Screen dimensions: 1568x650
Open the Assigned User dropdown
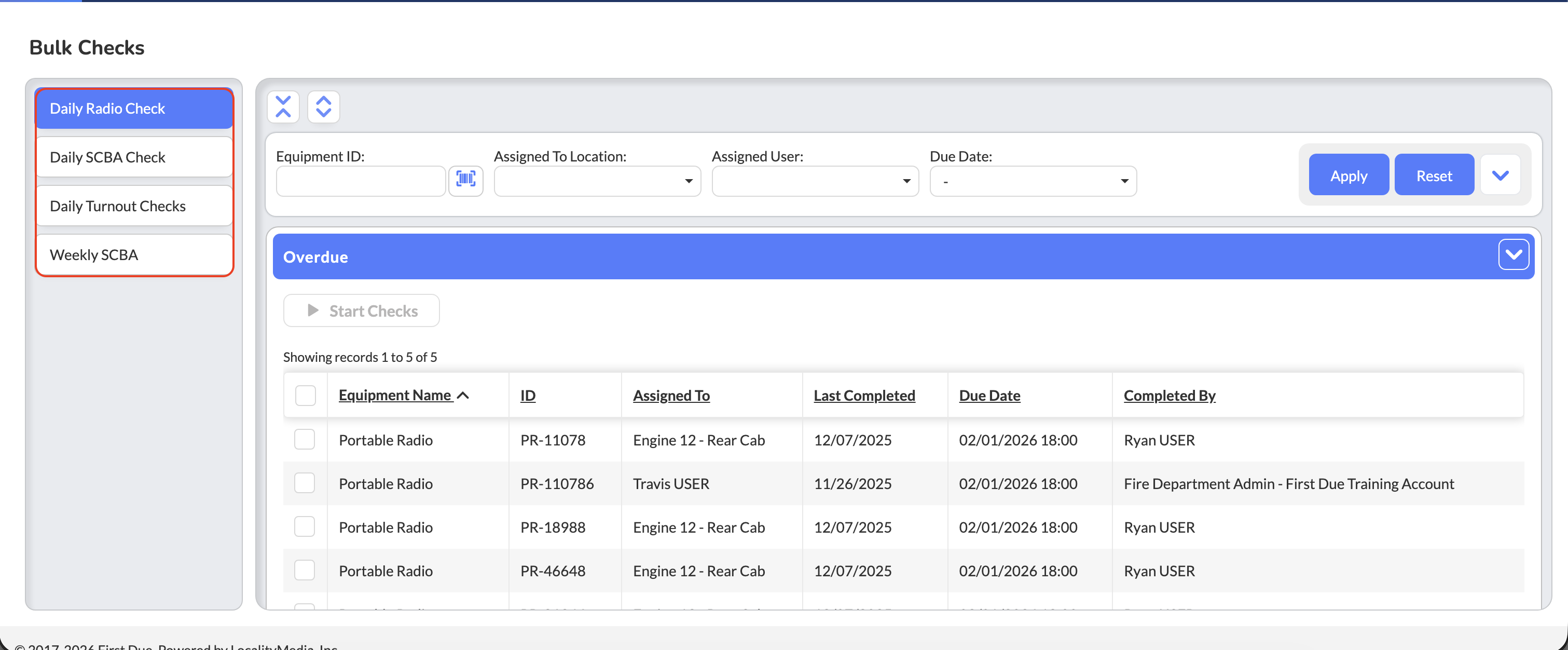click(x=815, y=181)
